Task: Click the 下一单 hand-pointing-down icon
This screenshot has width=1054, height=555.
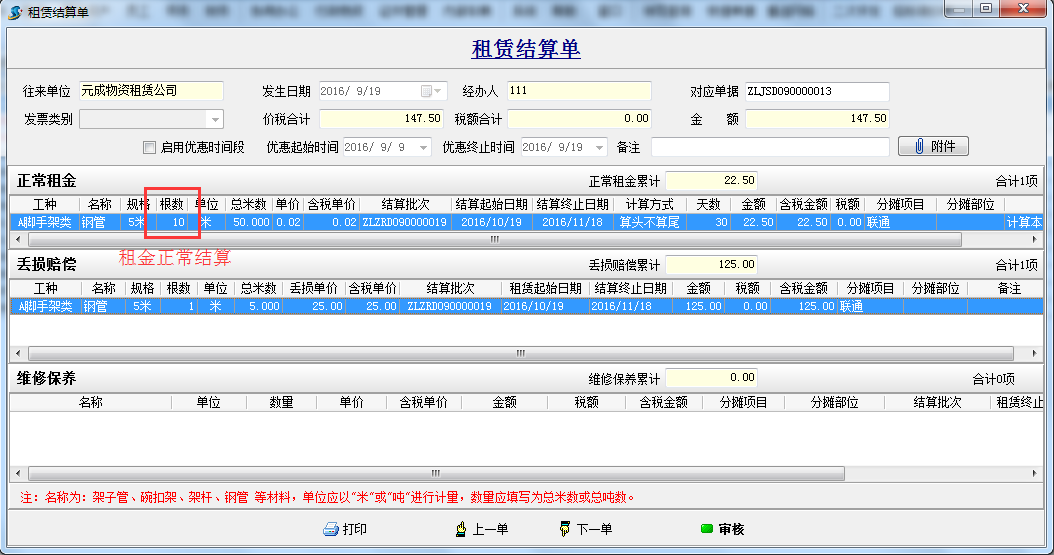Action: (x=565, y=529)
